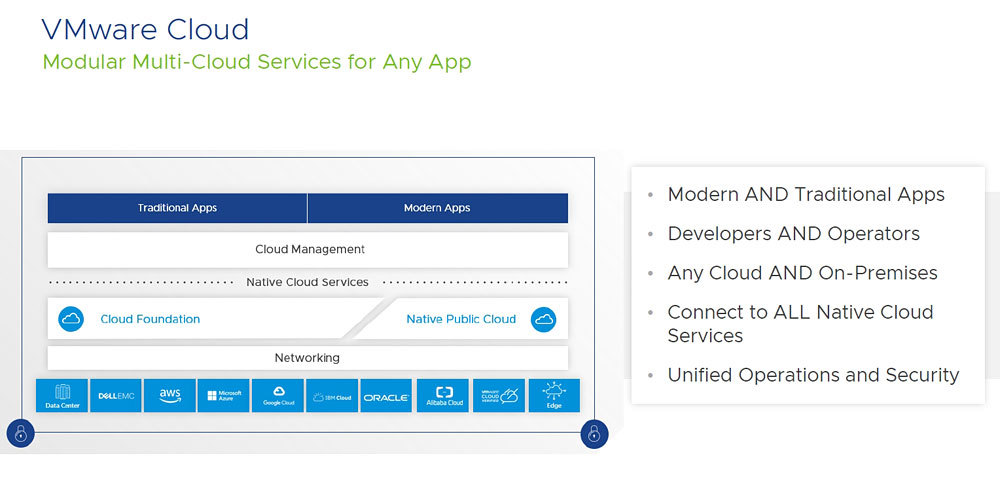Image resolution: width=1000 pixels, height=481 pixels.
Task: Select the Google Cloud tile
Action: 278,396
